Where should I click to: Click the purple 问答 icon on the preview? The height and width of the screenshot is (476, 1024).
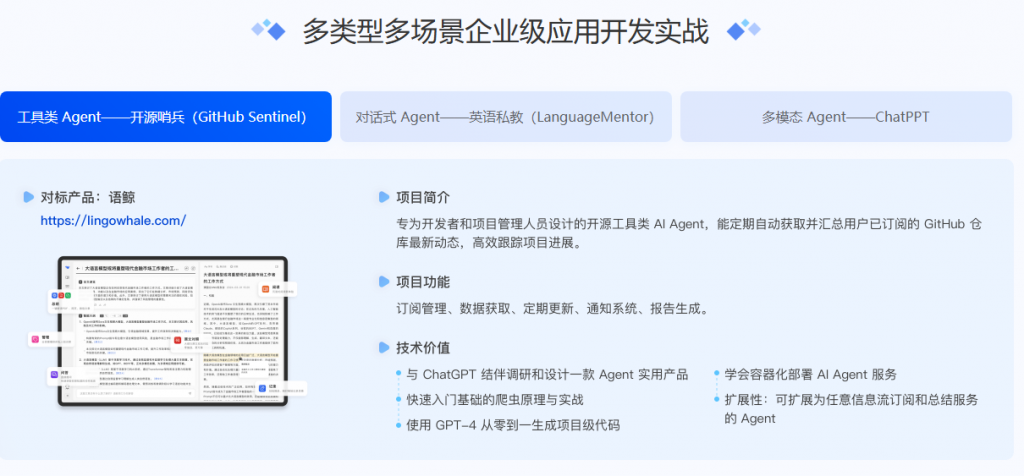coord(52,375)
